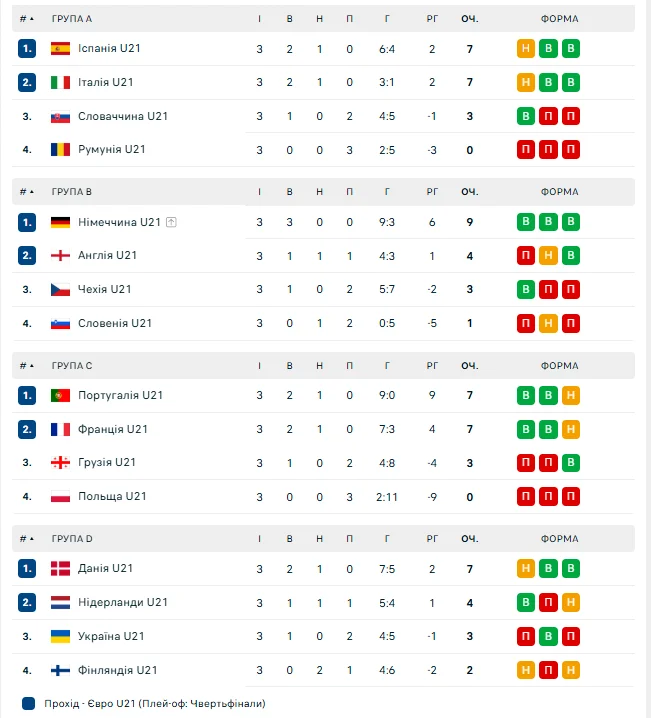Click Romania's first red П form badge

(526, 150)
